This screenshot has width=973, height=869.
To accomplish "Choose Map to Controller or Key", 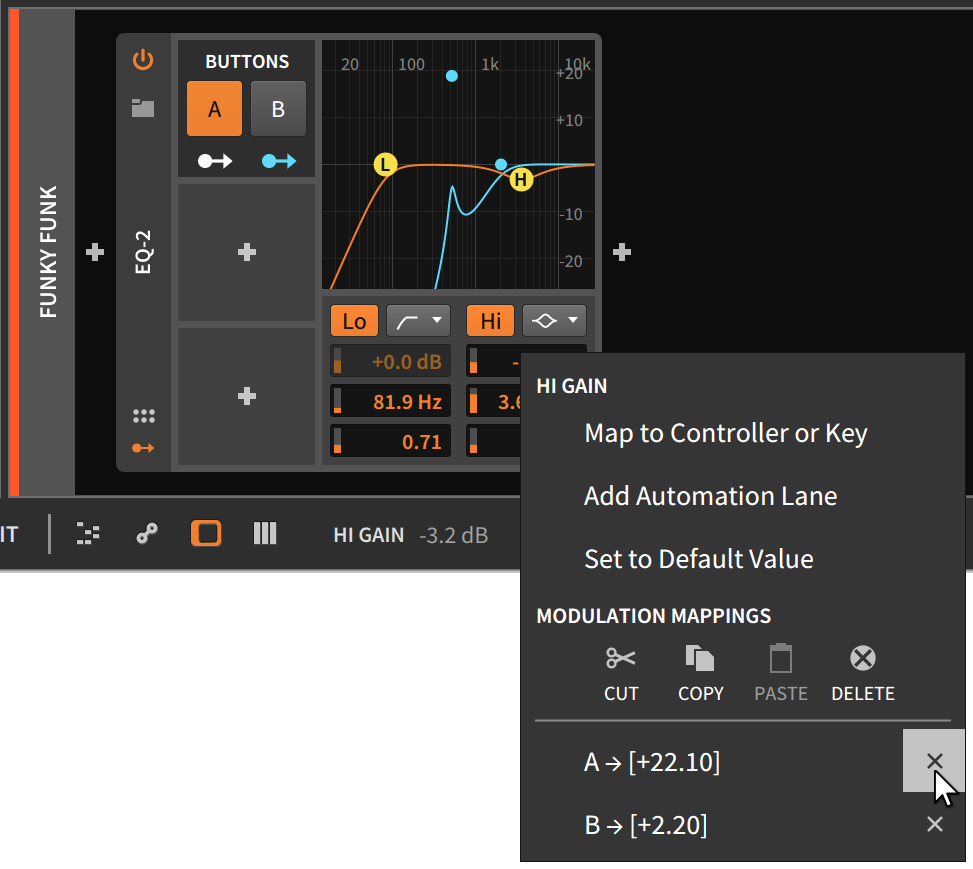I will [724, 433].
